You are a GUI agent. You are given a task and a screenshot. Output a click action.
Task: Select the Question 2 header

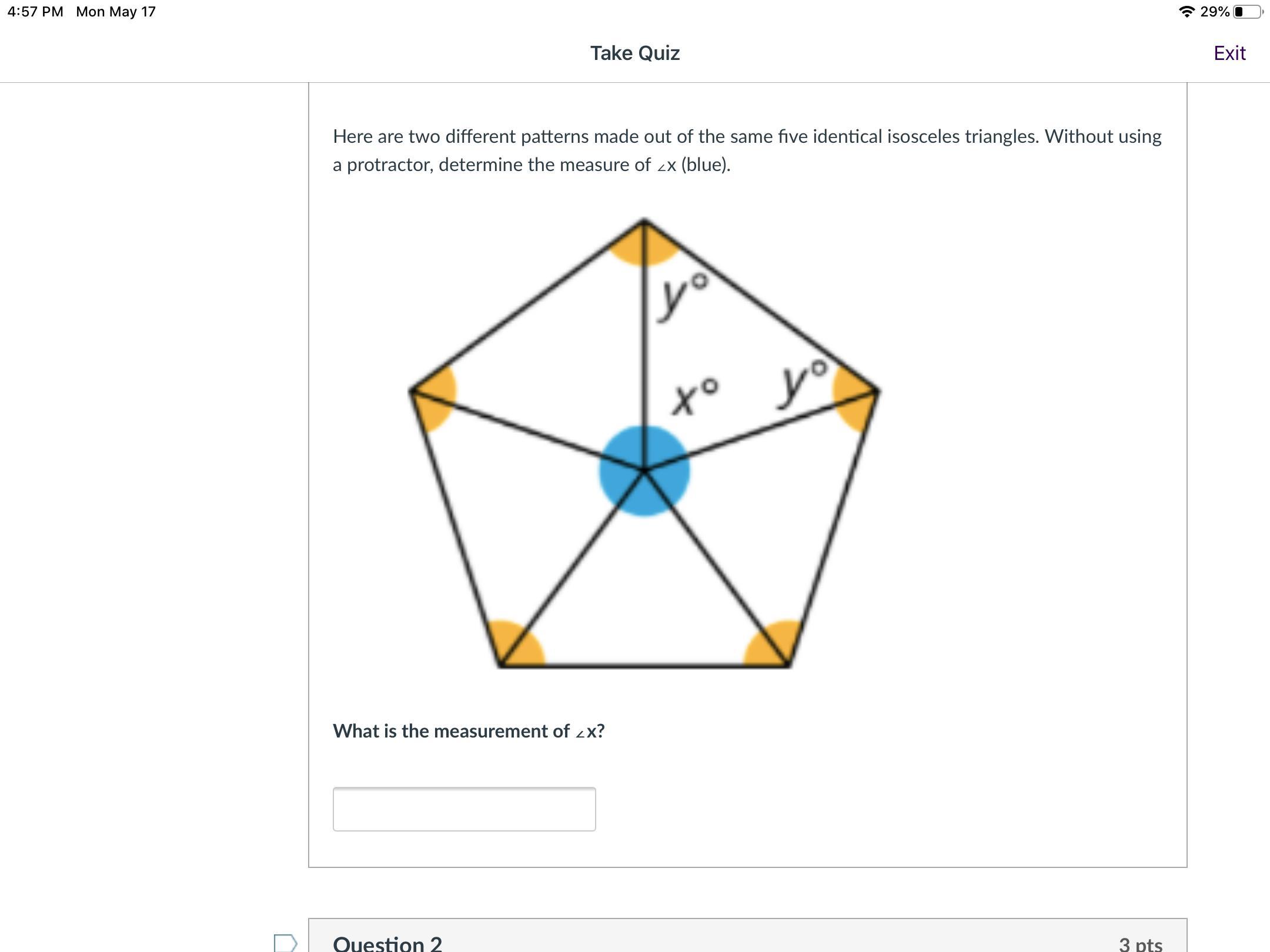click(x=387, y=943)
